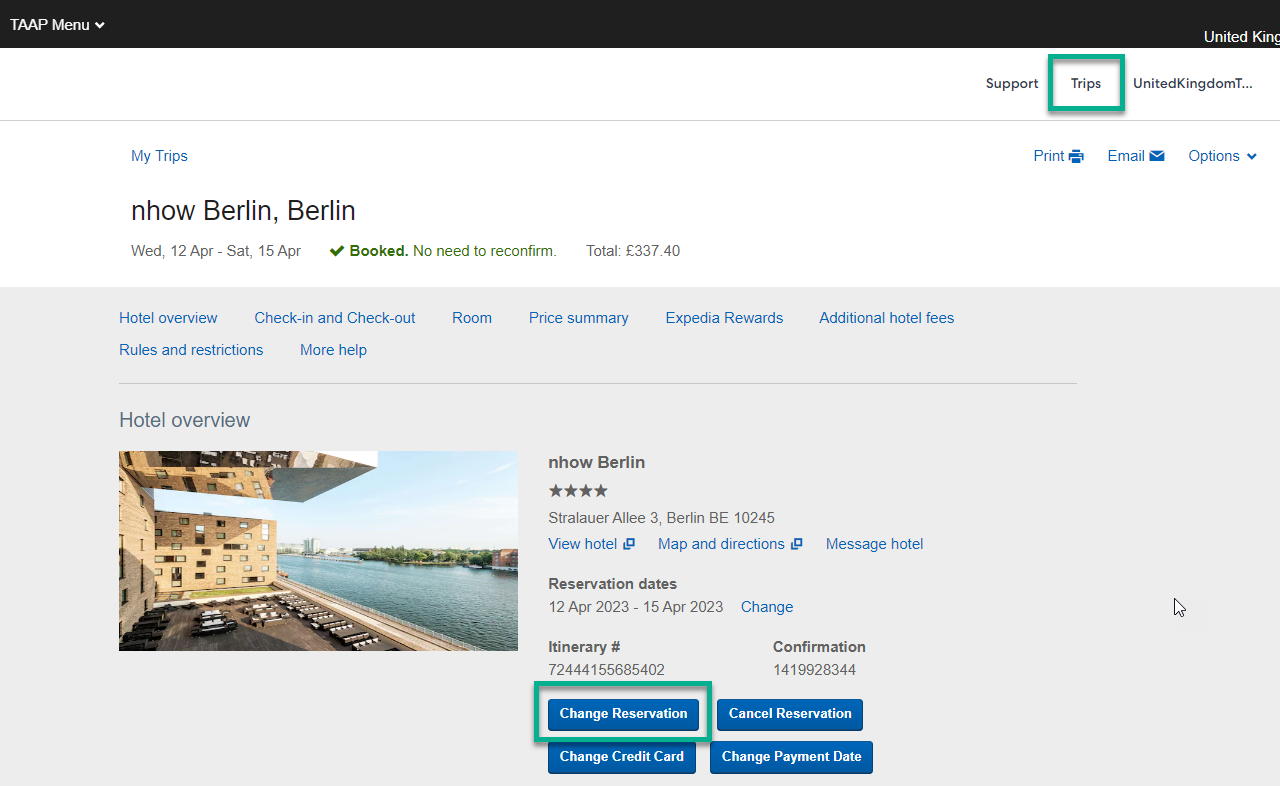
Task: Jump to Expedia Rewards section
Action: pos(724,317)
